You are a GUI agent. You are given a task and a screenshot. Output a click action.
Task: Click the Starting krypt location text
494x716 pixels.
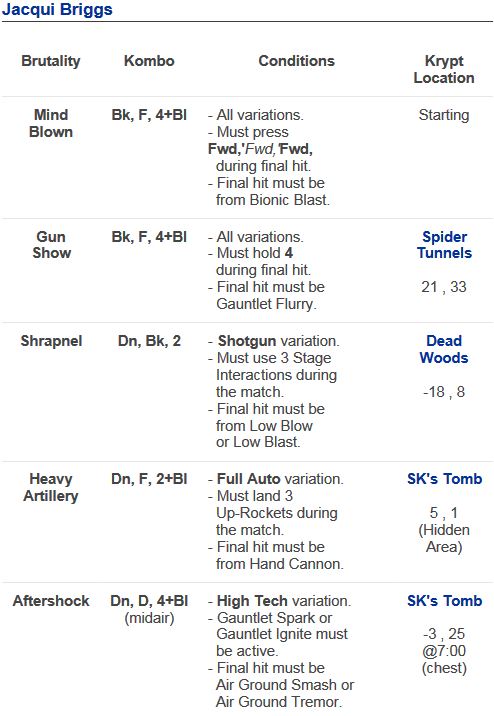(444, 115)
